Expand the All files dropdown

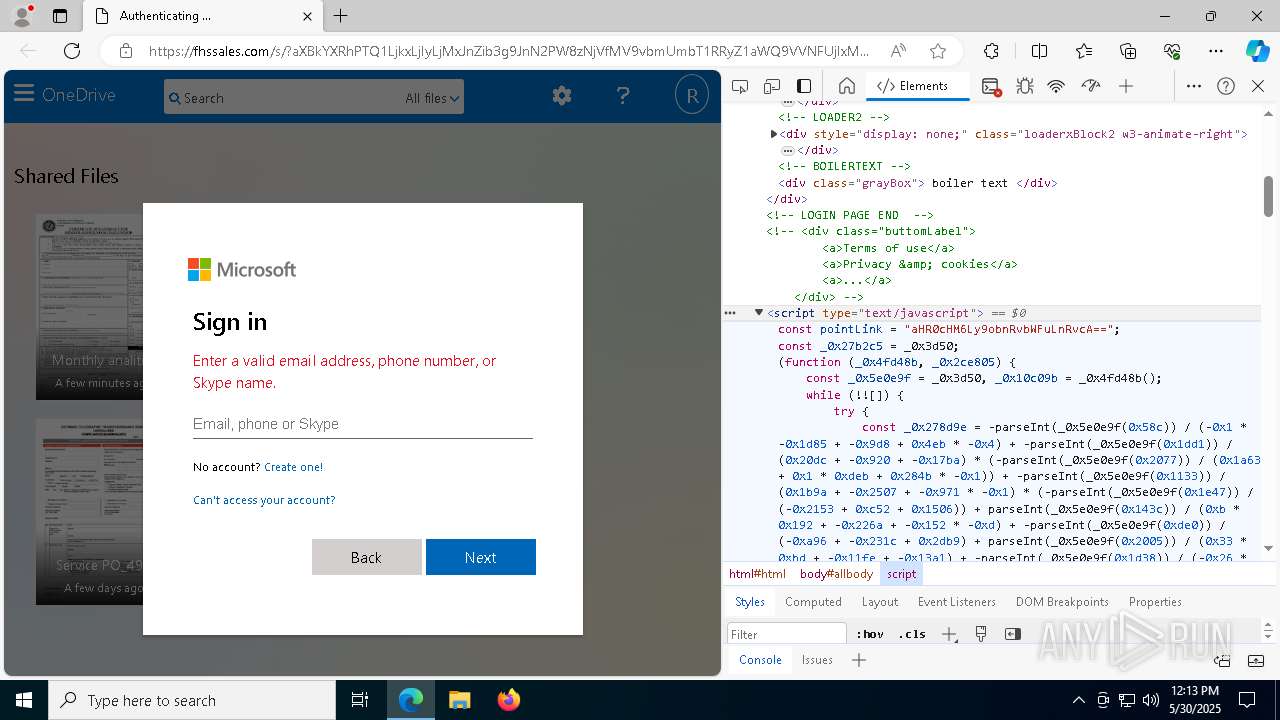(432, 98)
